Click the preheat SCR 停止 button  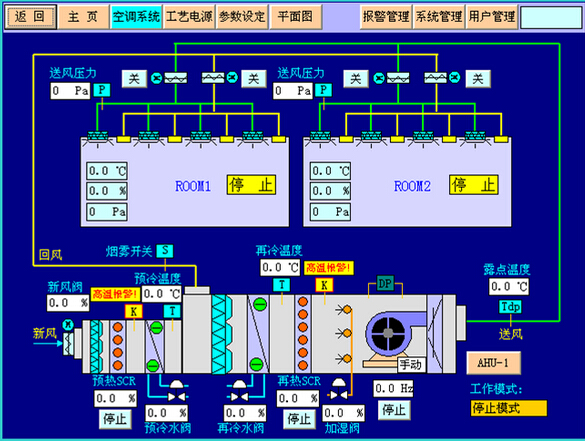(x=115, y=419)
